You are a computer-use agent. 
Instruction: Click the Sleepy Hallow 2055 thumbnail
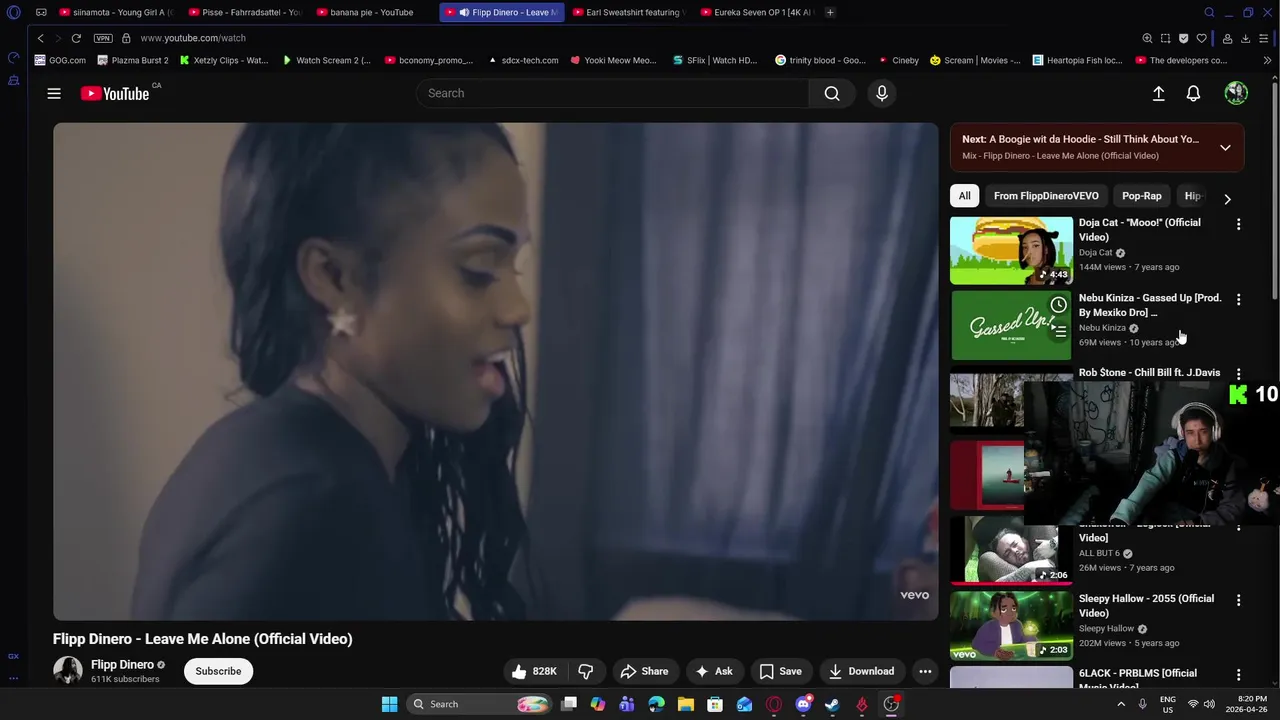pos(1011,626)
